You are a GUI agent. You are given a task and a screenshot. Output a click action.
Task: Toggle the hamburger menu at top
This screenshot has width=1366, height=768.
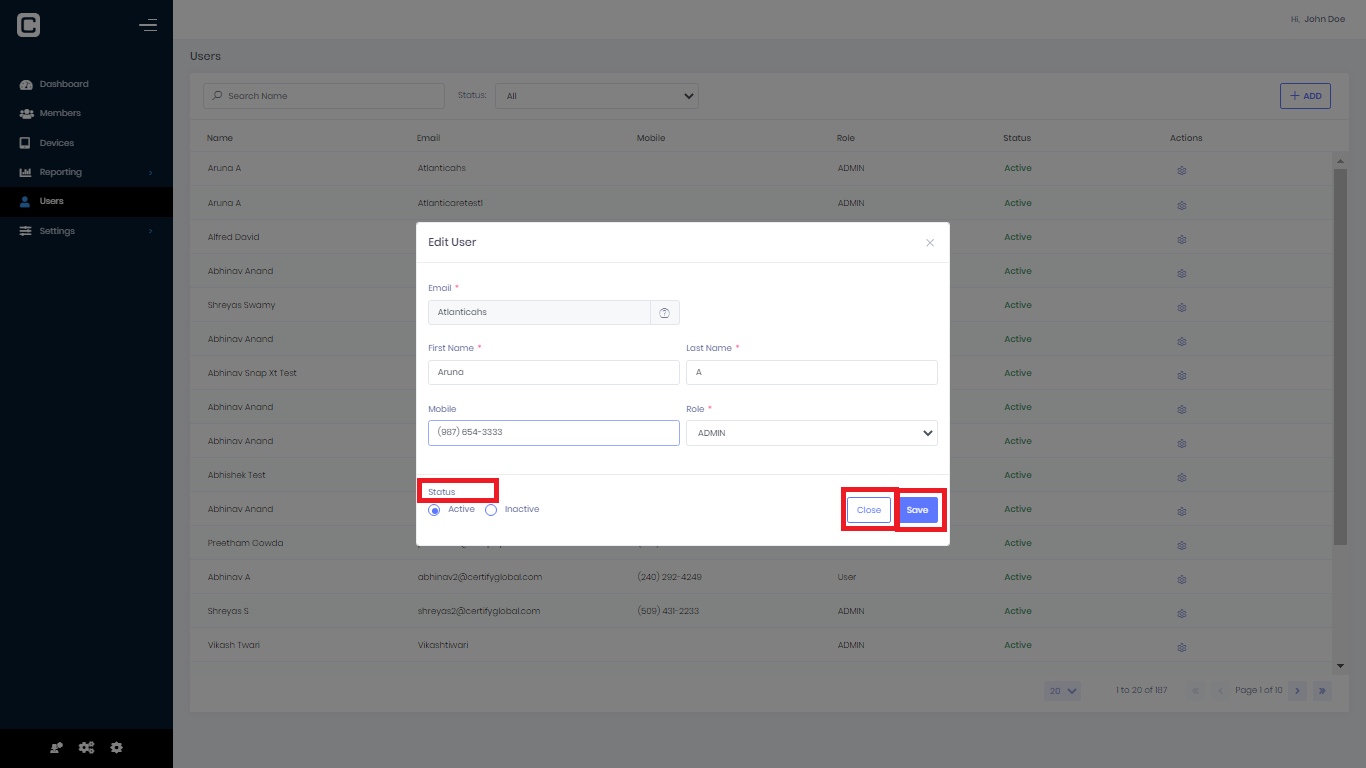coord(148,25)
